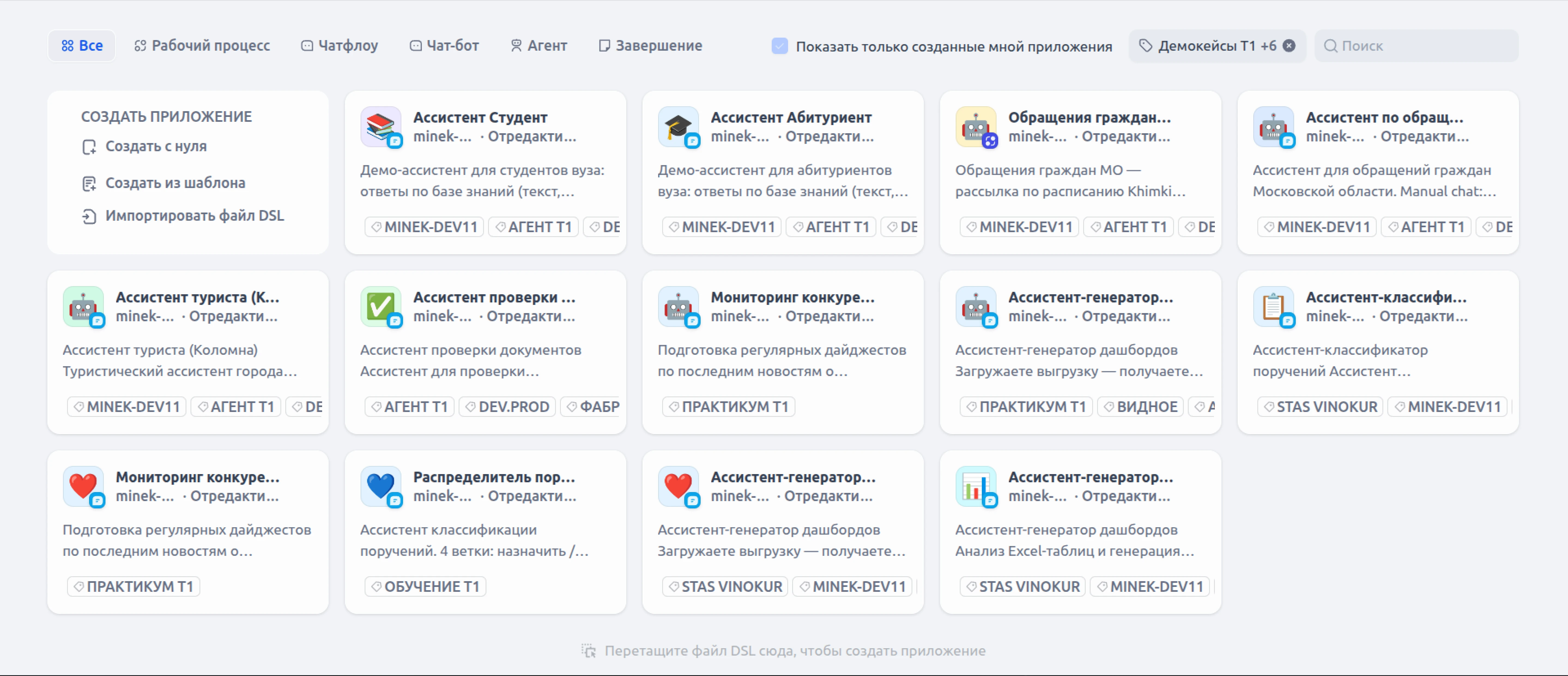1568x676 pixels.
Task: Click the tag icon in Демокейсы T1 filter
Action: (1146, 46)
